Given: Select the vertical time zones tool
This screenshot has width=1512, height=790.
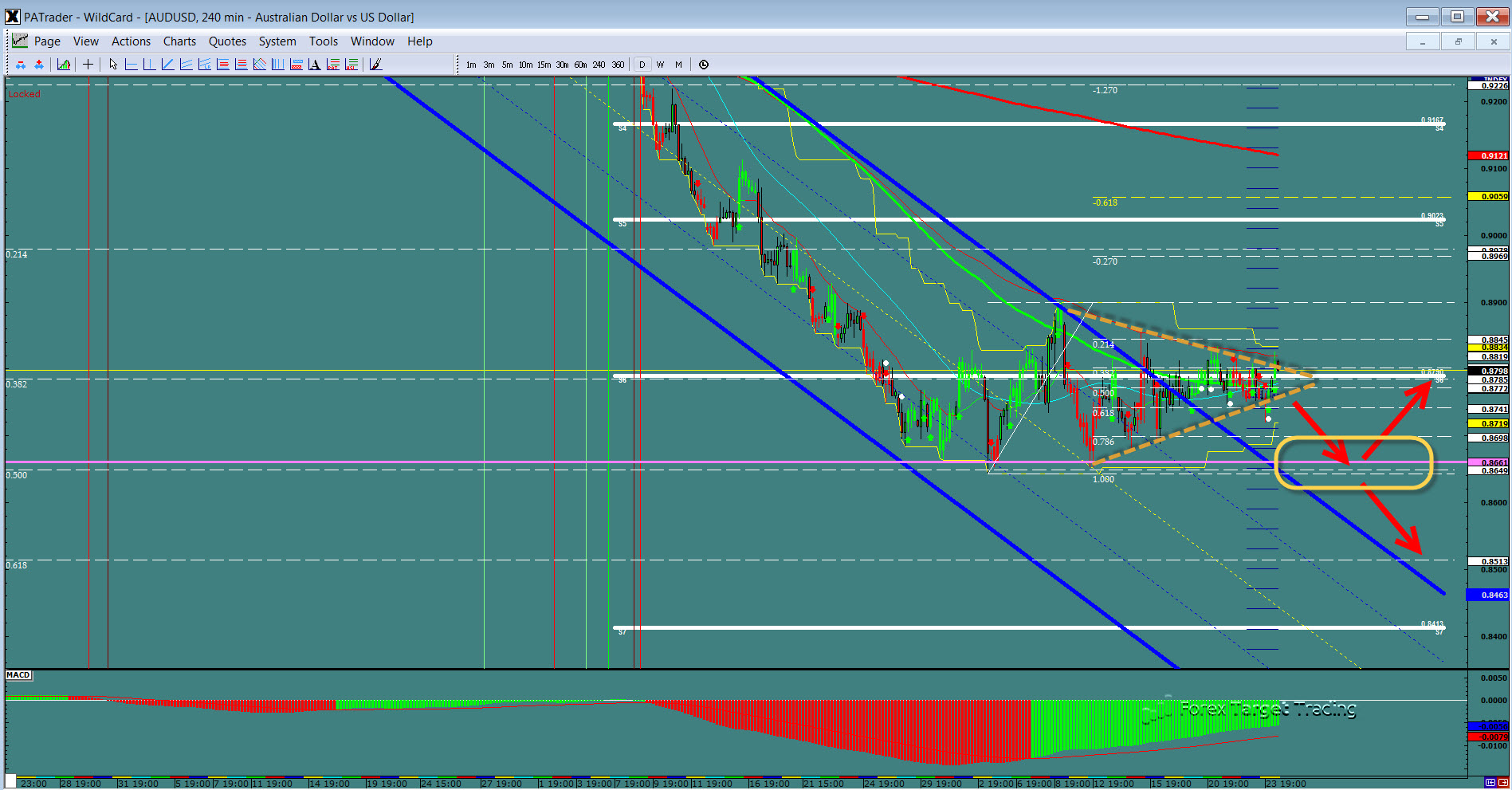Looking at the screenshot, I should pyautogui.click(x=277, y=65).
